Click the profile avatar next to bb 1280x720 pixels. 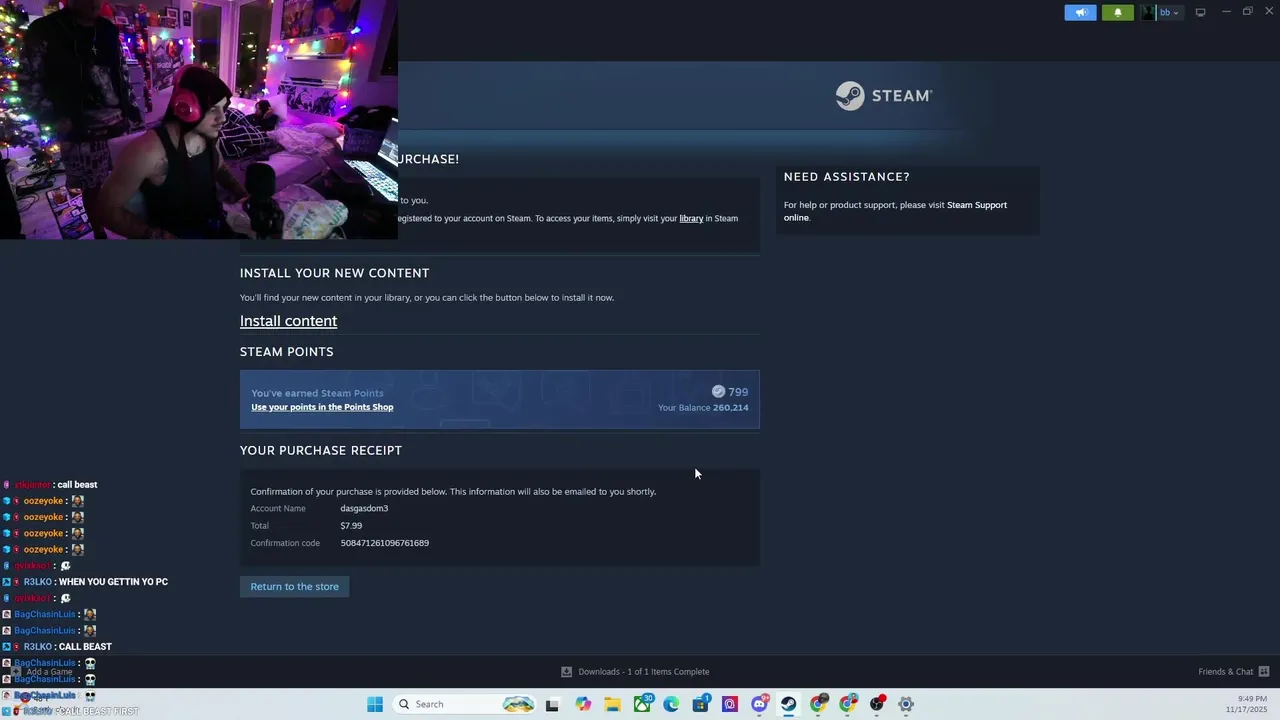(x=1148, y=13)
